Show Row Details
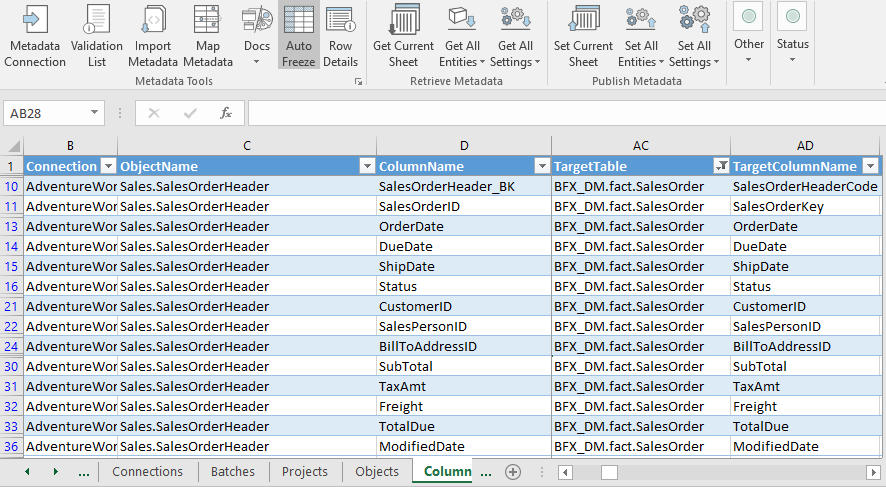Image resolution: width=886 pixels, height=487 pixels. pos(340,36)
